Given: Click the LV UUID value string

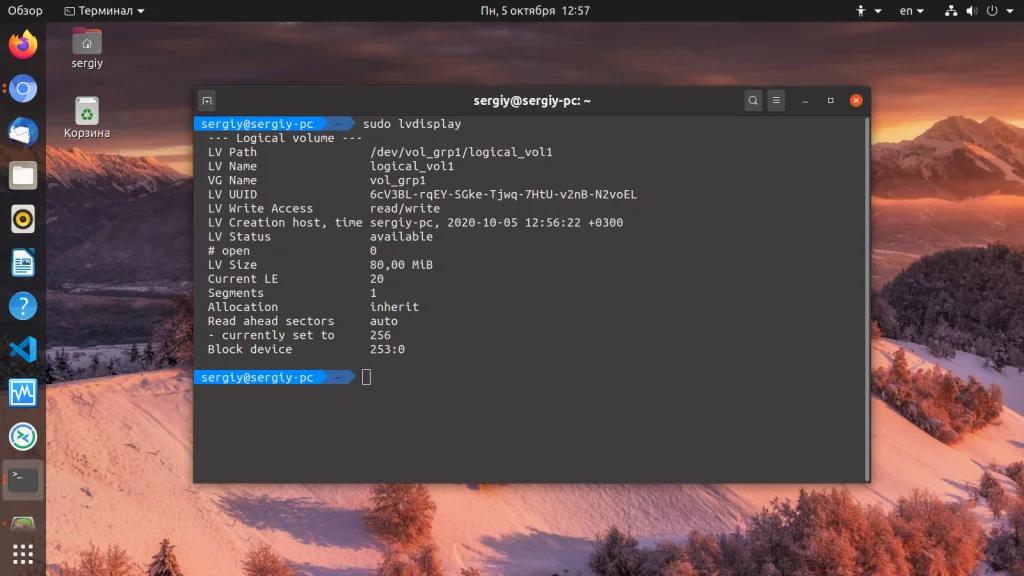Looking at the screenshot, I should (504, 195).
